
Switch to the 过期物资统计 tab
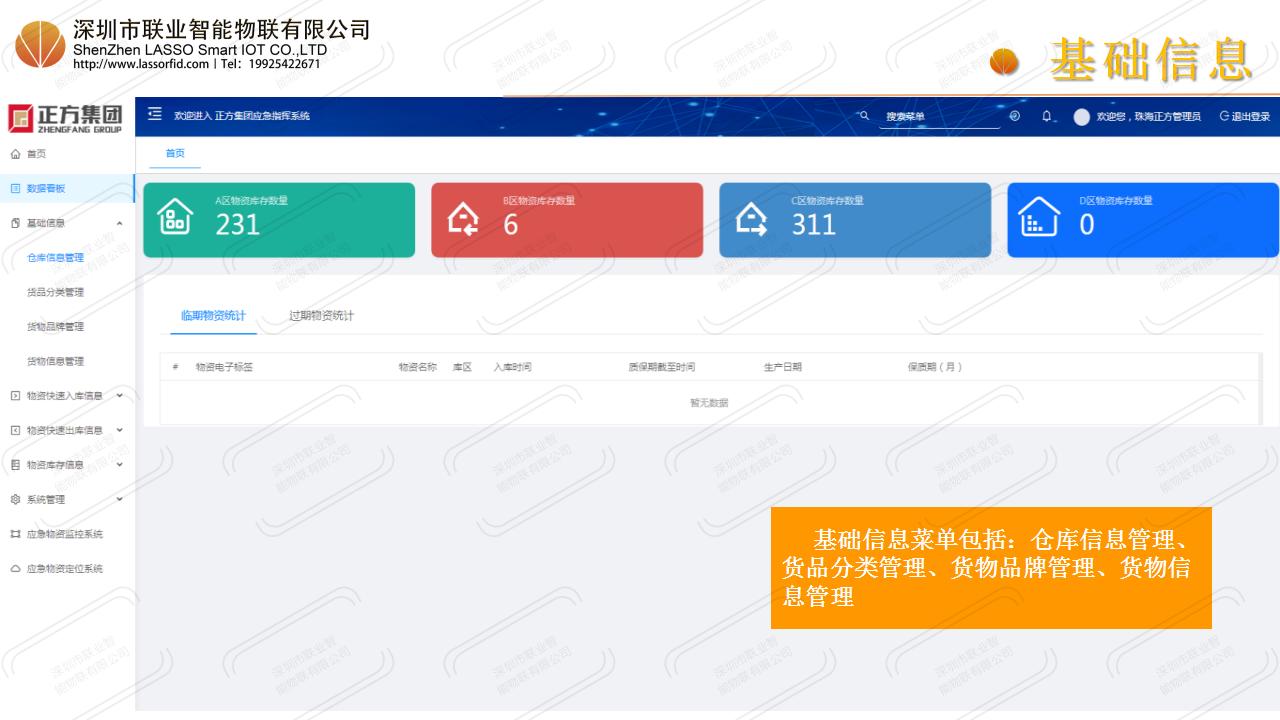321,316
